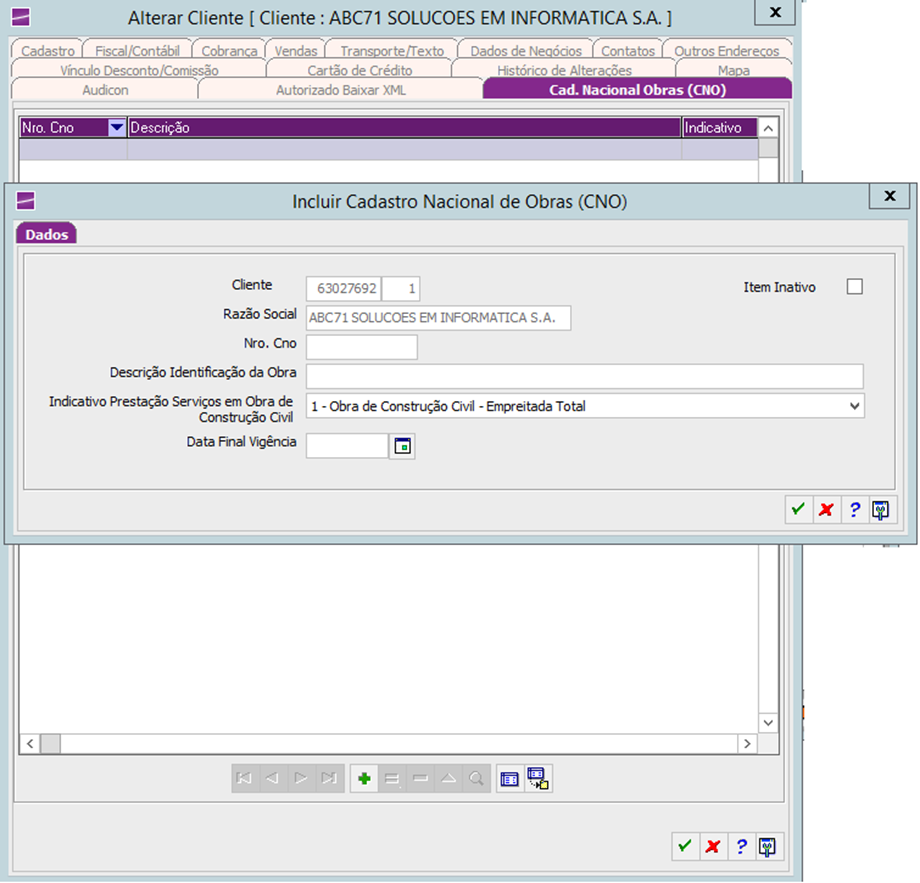Open the Cartão de Crédito tab
The height and width of the screenshot is (883, 920).
[x=360, y=70]
